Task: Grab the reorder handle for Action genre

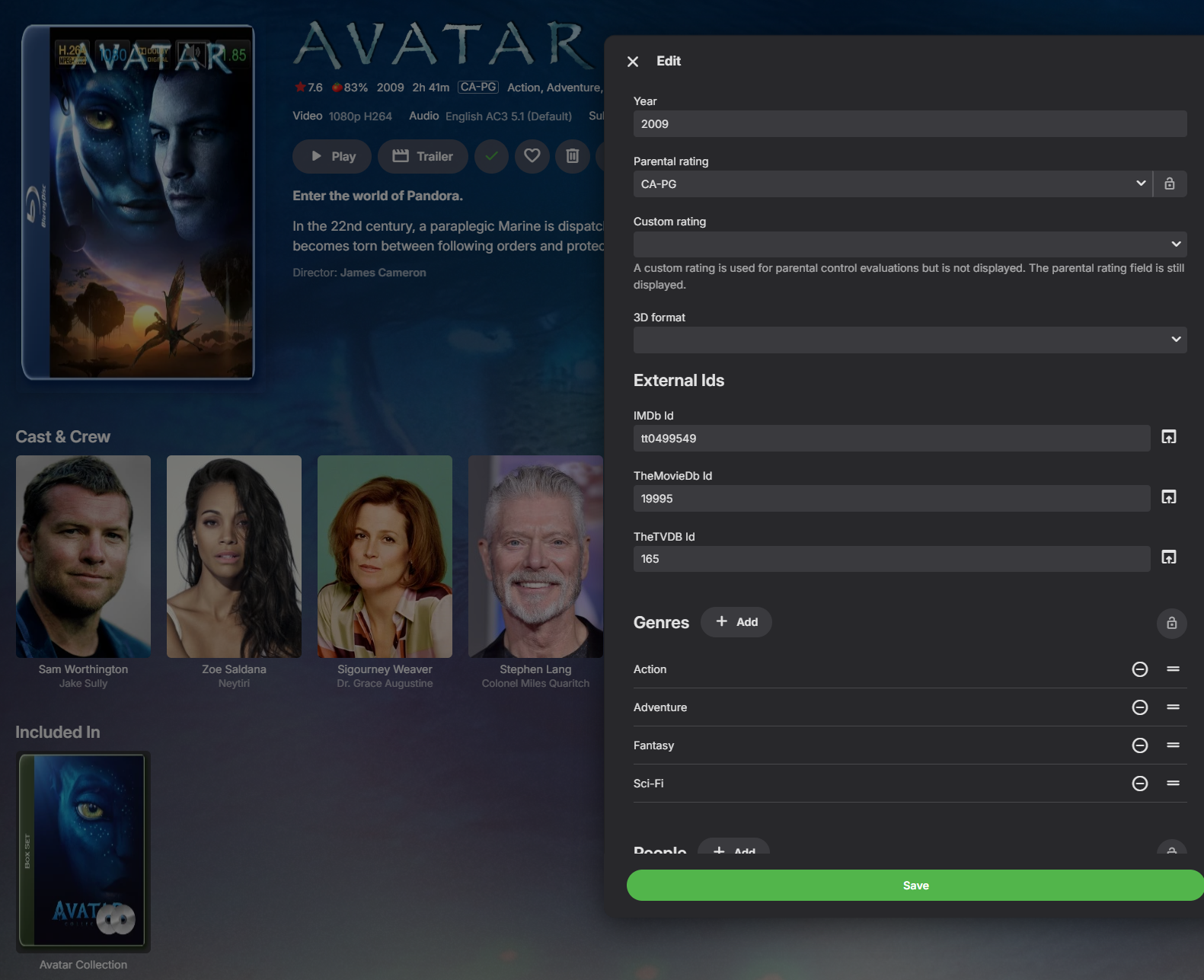Action: coord(1174,669)
